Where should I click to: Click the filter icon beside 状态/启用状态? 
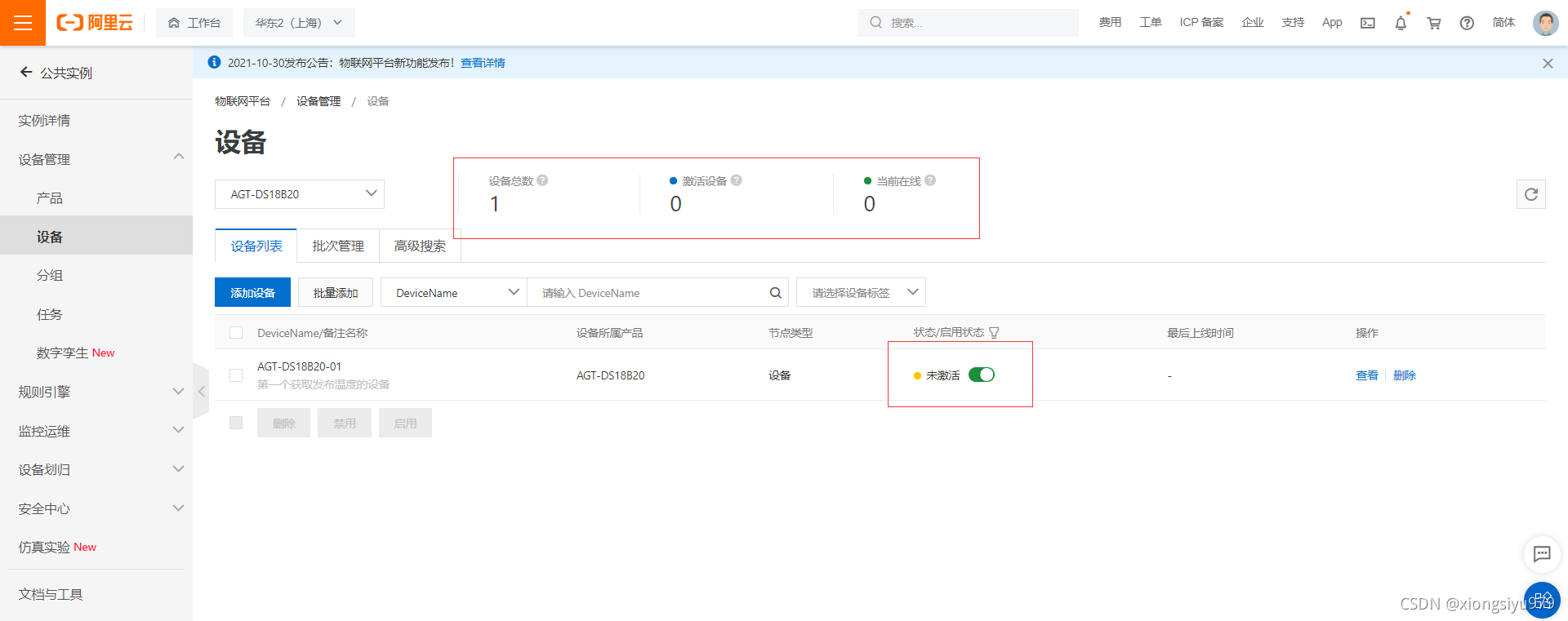point(994,333)
